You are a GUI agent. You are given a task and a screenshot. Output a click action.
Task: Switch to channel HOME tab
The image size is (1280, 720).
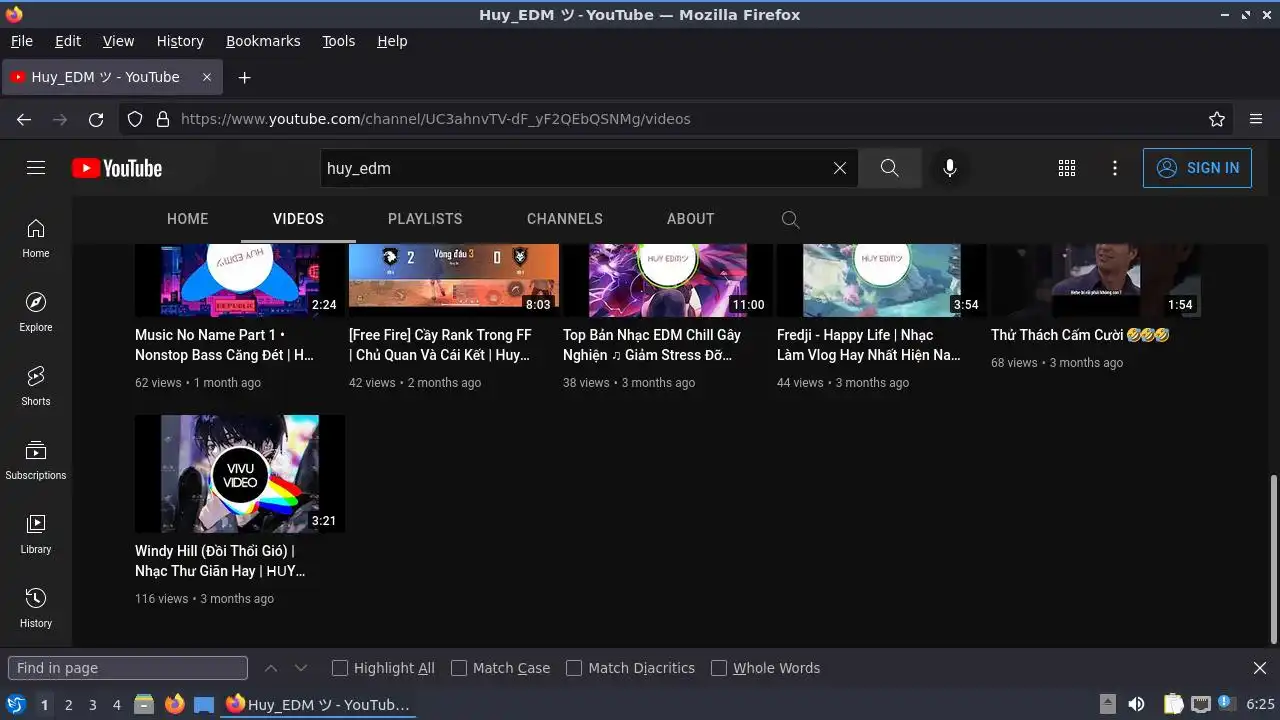click(x=188, y=219)
